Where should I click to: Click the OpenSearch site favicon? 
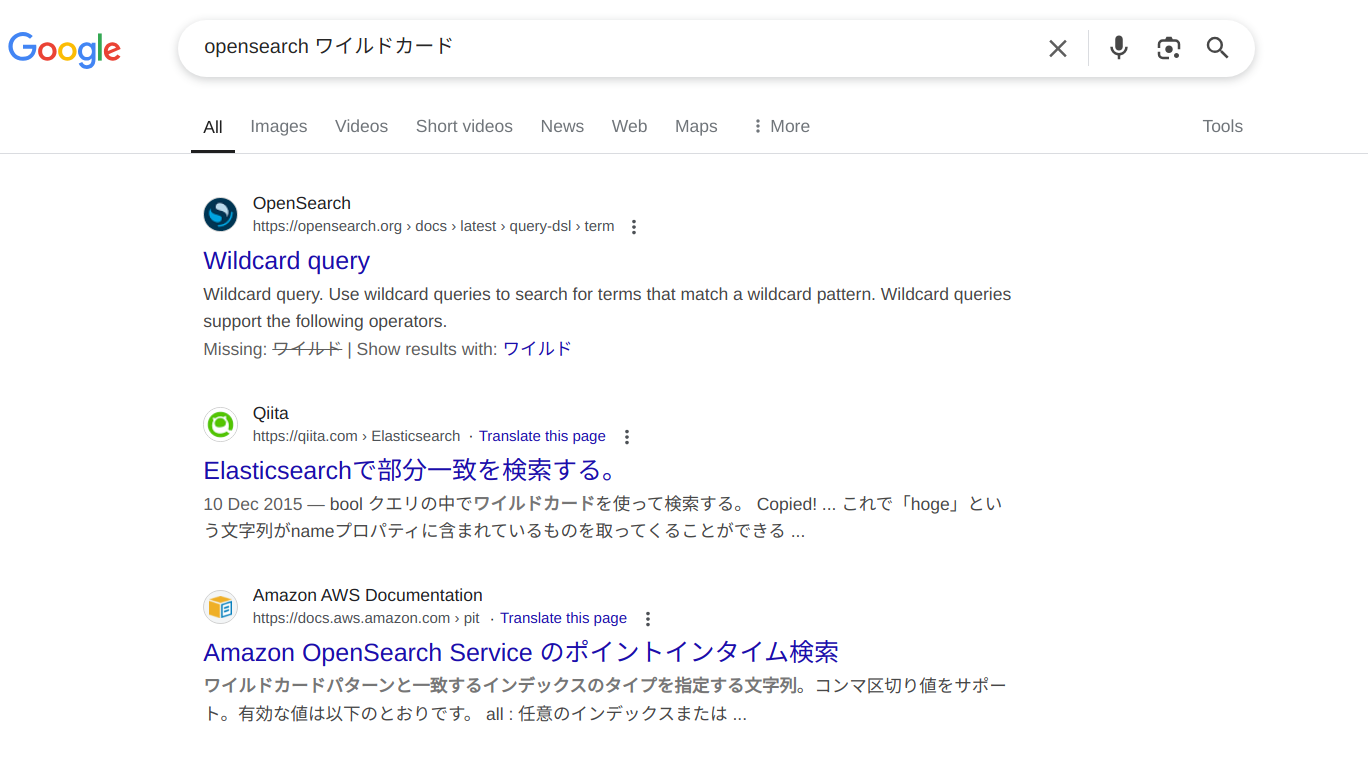pyautogui.click(x=220, y=214)
